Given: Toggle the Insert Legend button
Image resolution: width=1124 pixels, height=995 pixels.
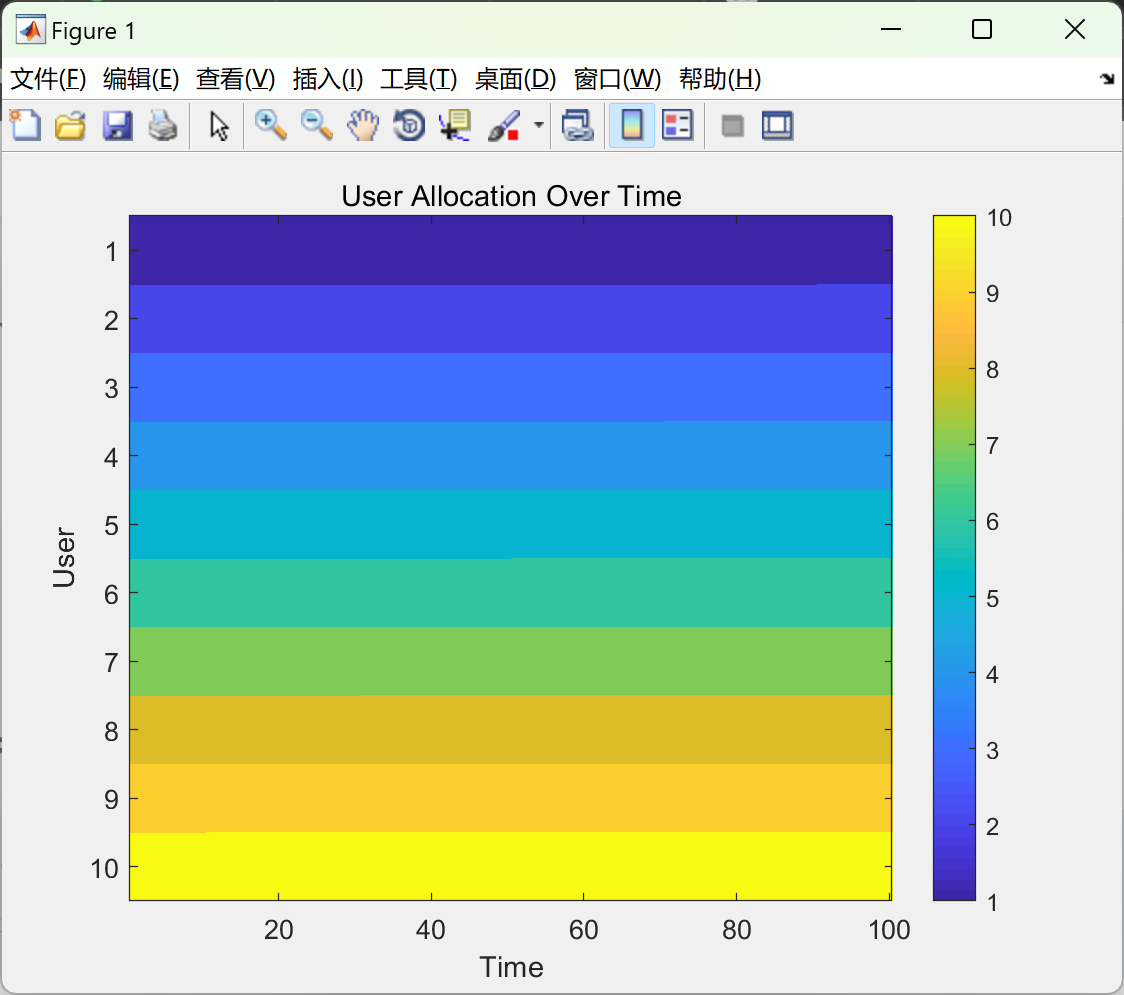Looking at the screenshot, I should pyautogui.click(x=677, y=125).
